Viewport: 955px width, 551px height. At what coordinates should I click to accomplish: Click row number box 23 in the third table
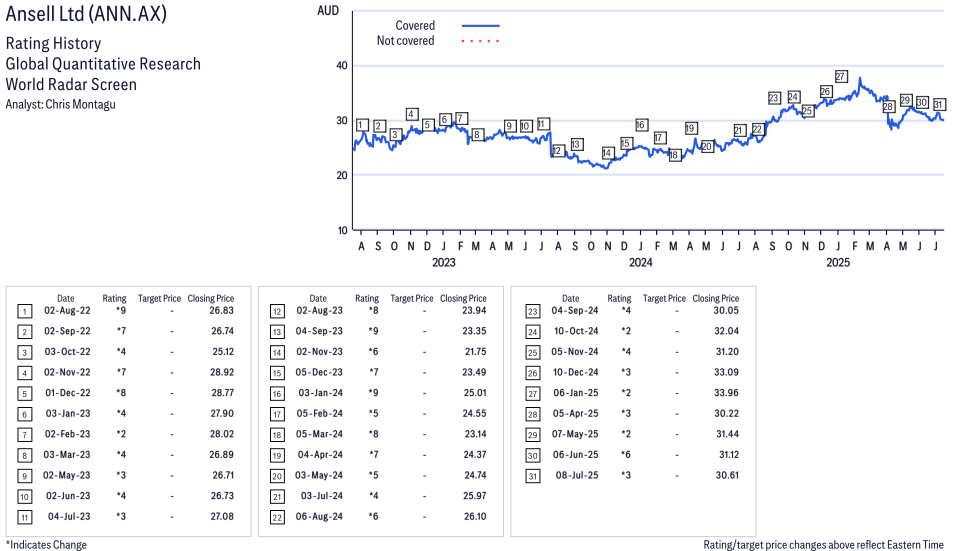pyautogui.click(x=532, y=312)
